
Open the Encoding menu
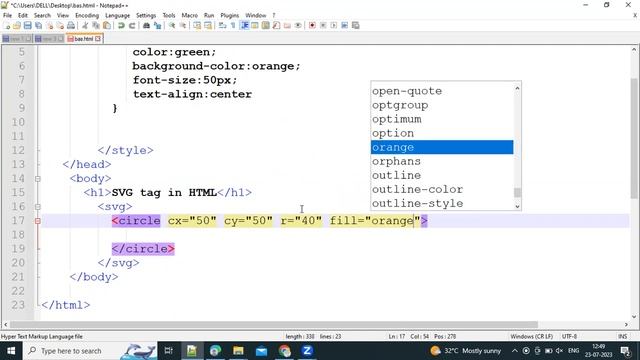(x=87, y=16)
